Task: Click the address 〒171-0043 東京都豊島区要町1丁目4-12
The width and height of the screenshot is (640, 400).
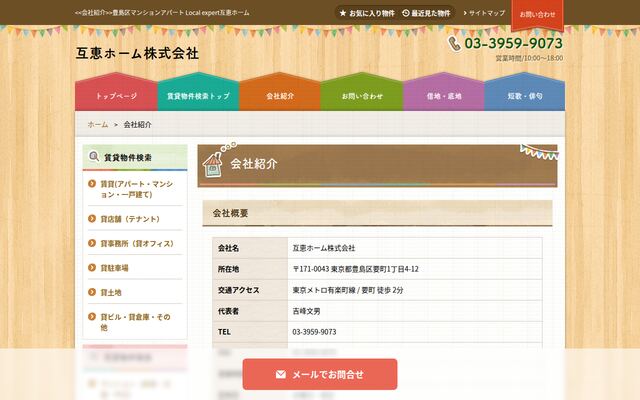Action: click(x=356, y=269)
